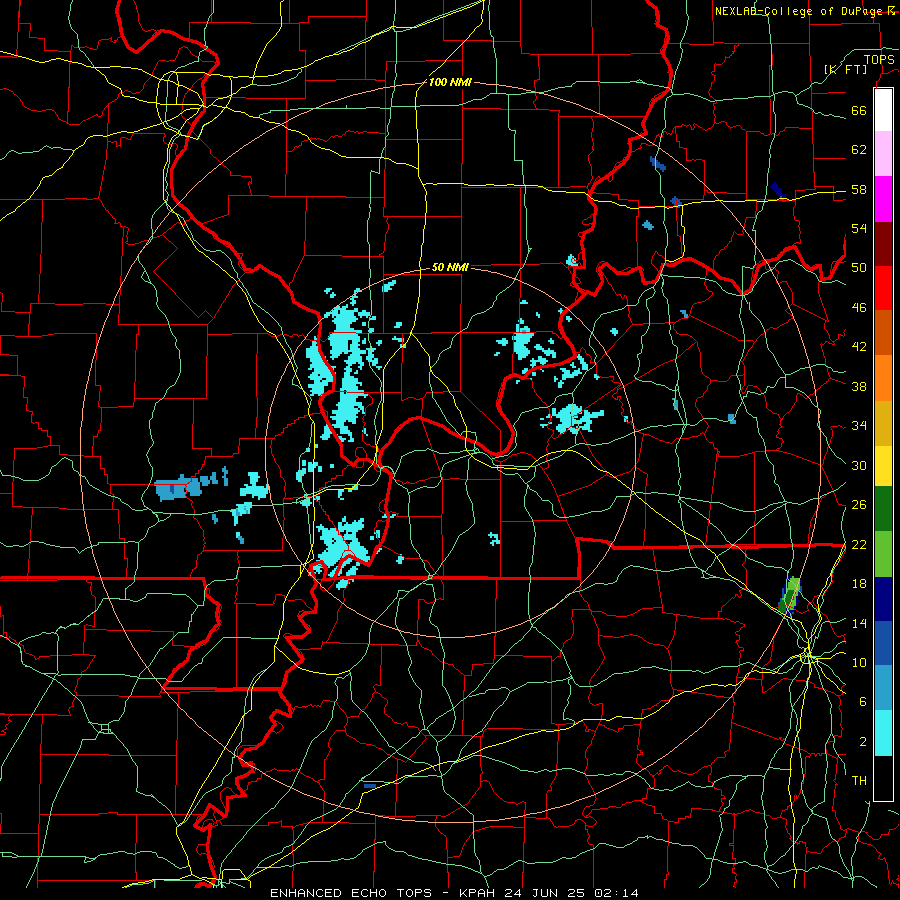This screenshot has height=900, width=900.
Task: Click the "42" legend value
Action: click(x=859, y=347)
